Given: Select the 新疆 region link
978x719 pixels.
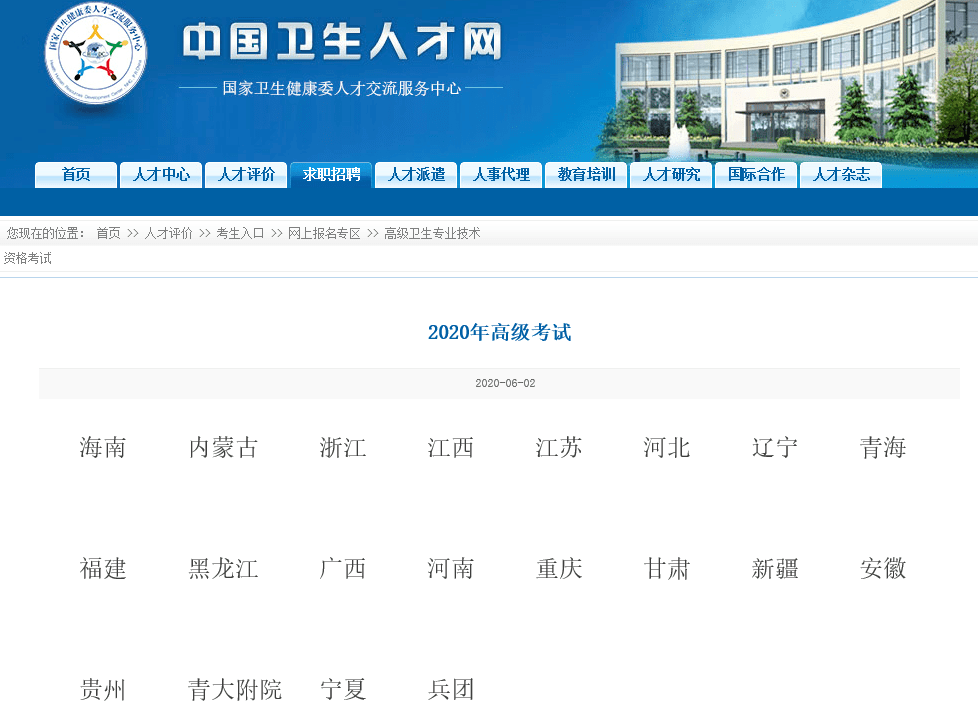Looking at the screenshot, I should (x=775, y=569).
